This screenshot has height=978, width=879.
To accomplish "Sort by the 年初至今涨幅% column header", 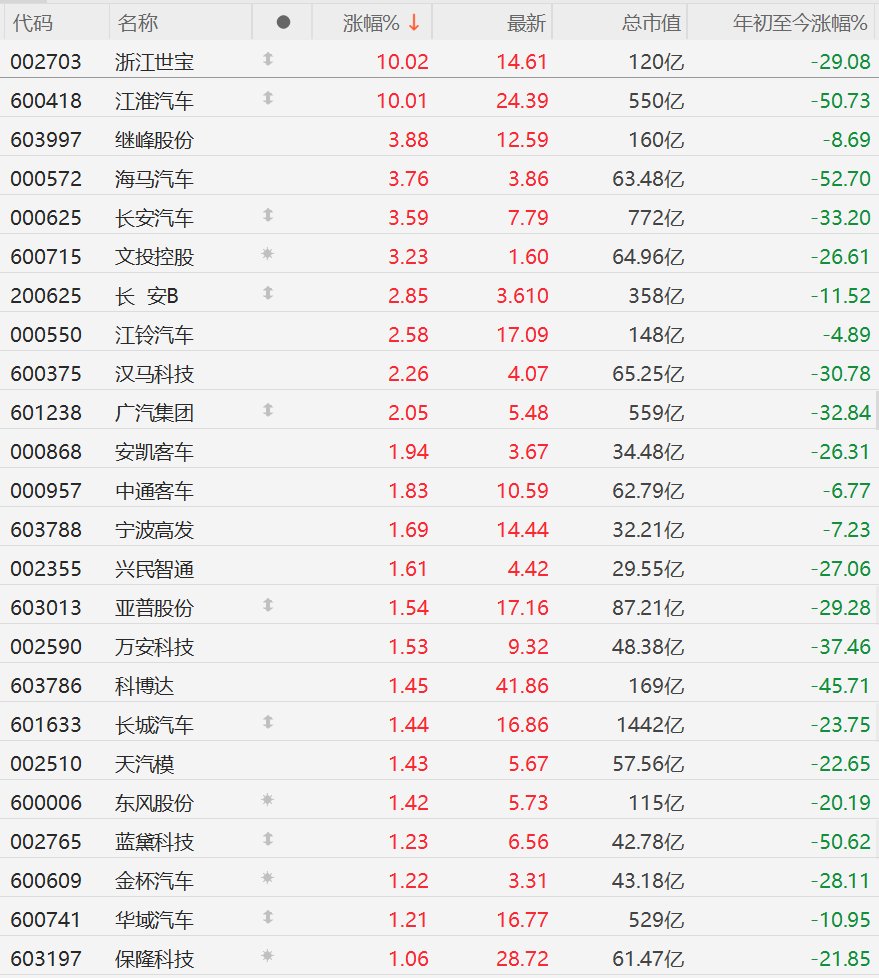I will 800,23.
